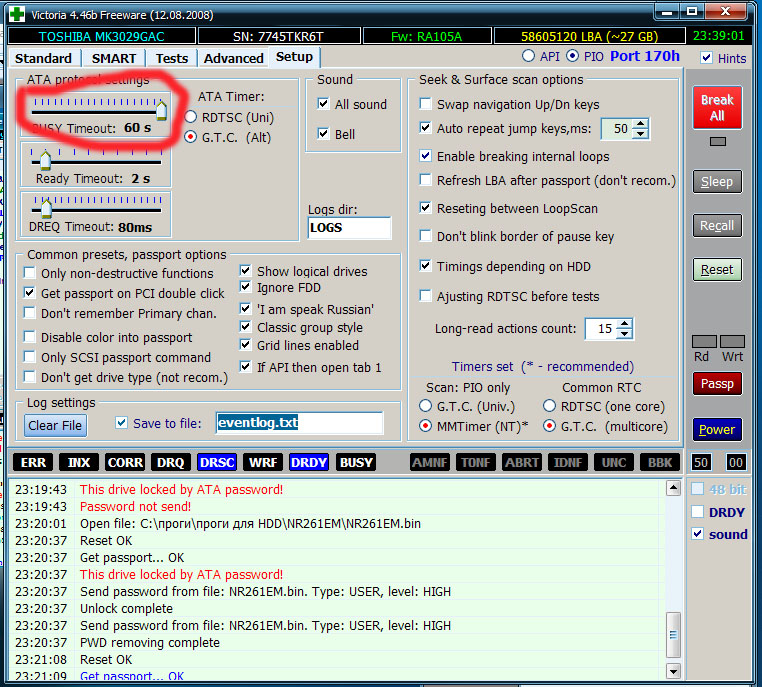This screenshot has width=762, height=687.
Task: Toggle the Bell sound checkbox
Action: pyautogui.click(x=323, y=133)
